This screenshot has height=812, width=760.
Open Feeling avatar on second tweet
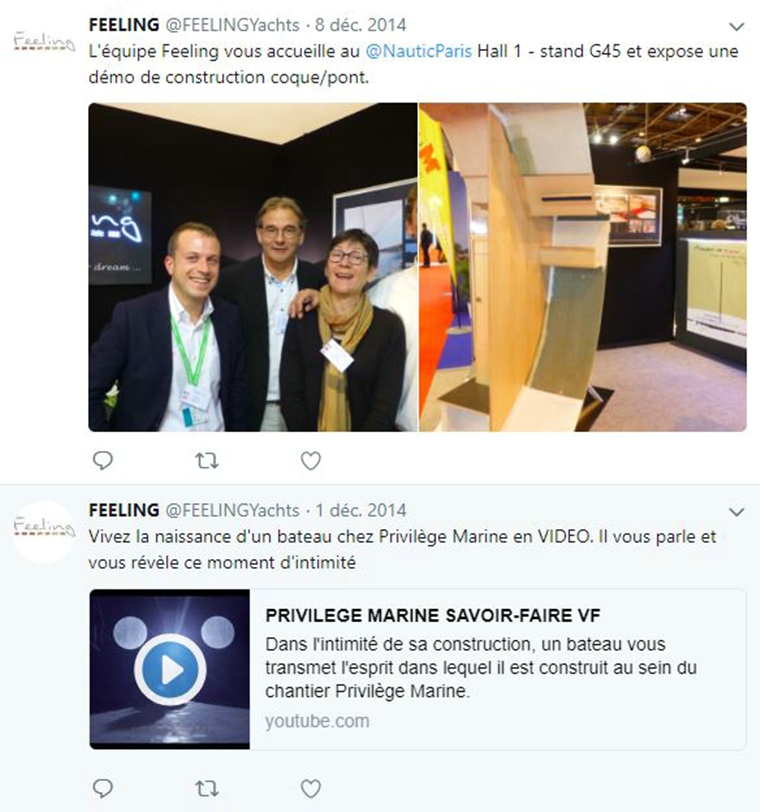point(44,532)
